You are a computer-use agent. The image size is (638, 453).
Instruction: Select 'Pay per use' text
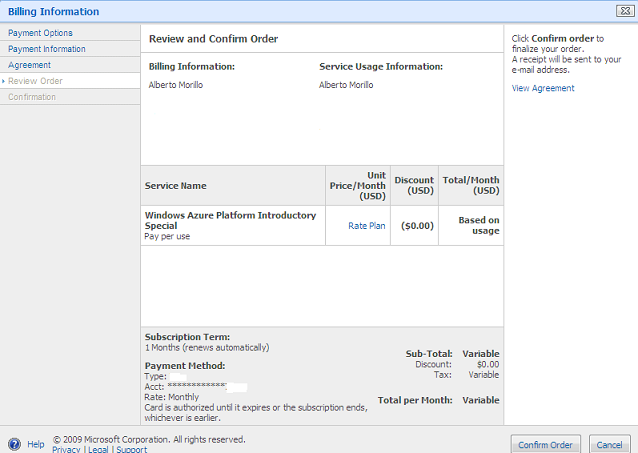pyautogui.click(x=167, y=236)
